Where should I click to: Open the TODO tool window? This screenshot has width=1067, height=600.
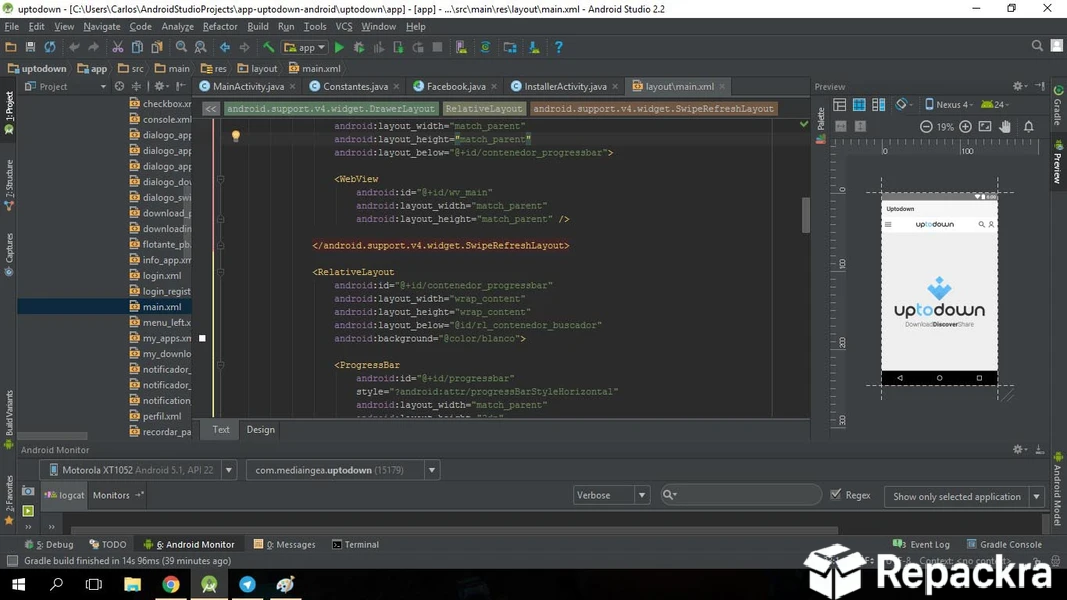click(108, 544)
